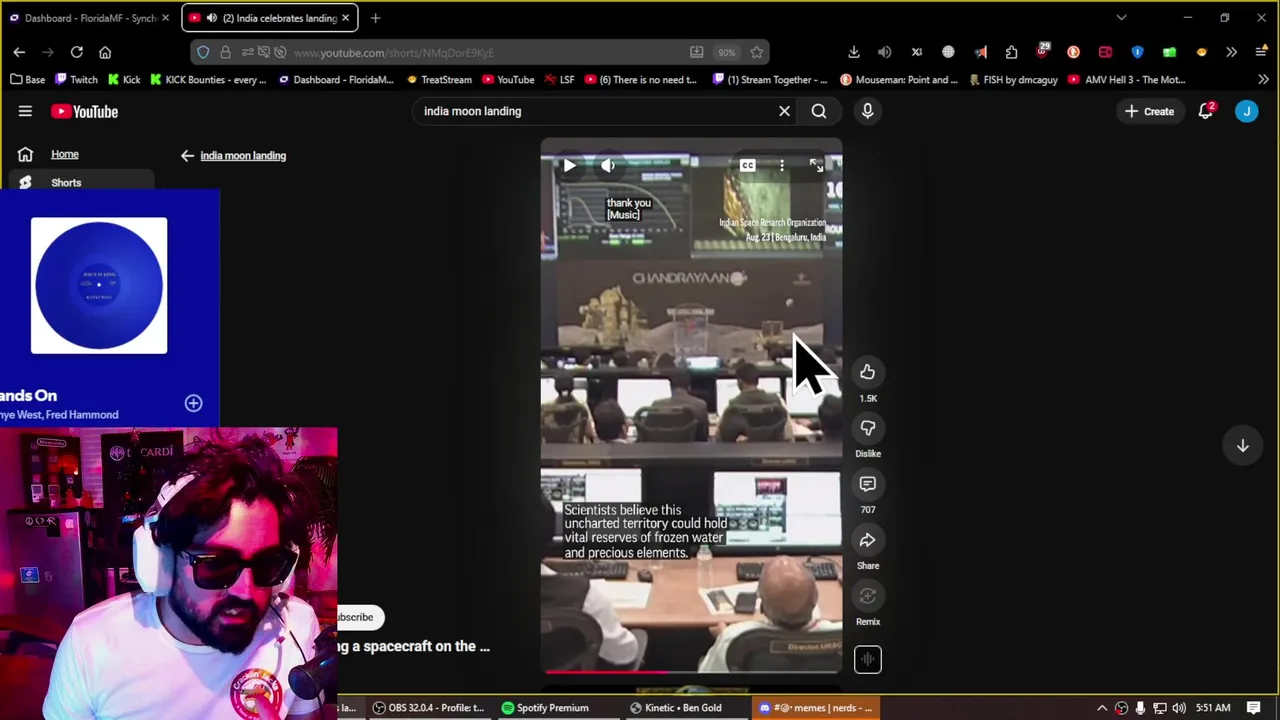Open Shorts in the YouTube sidebar
The width and height of the screenshot is (1280, 720).
coord(66,182)
